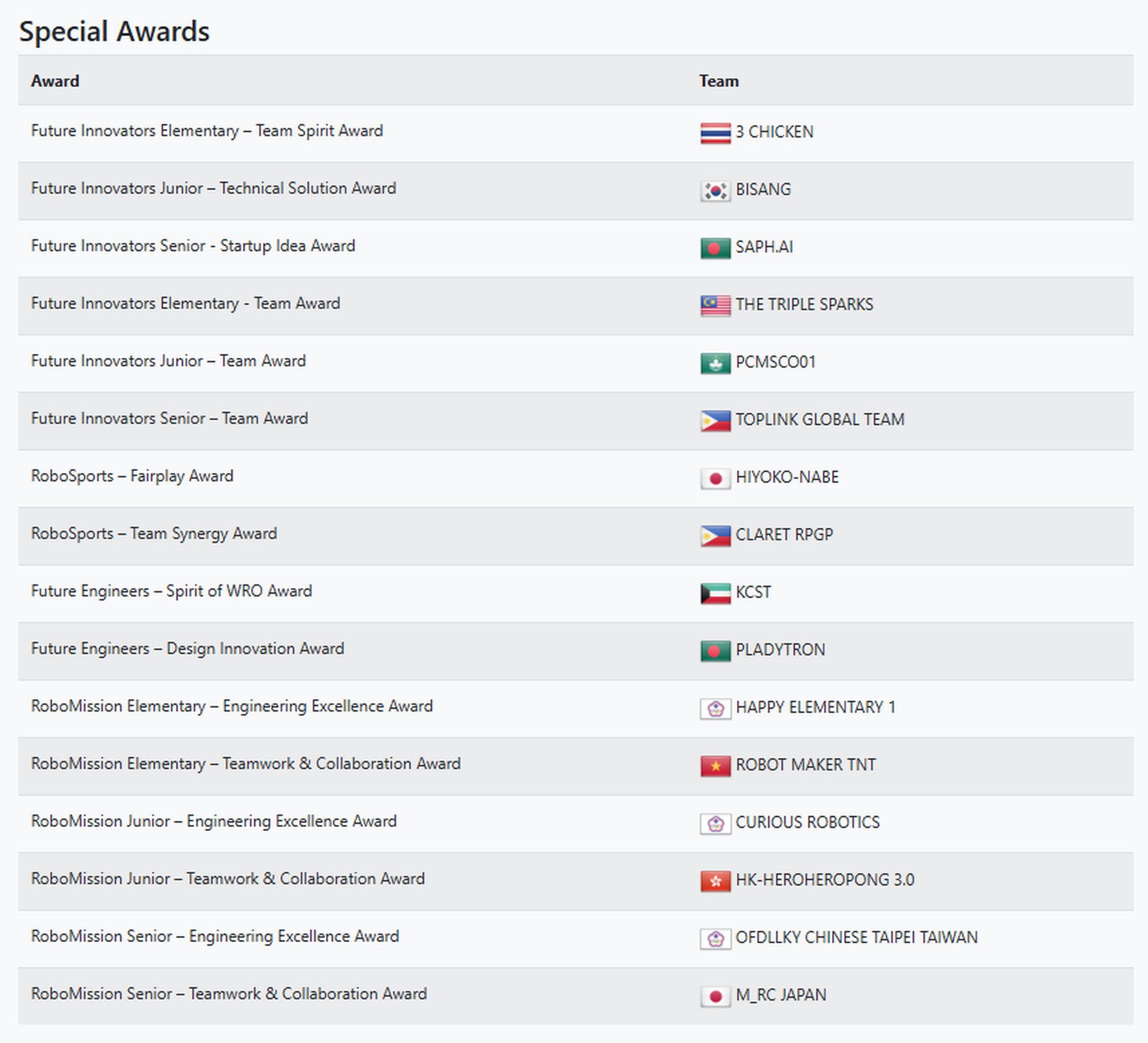Click the team name PLADYTRON
The height and width of the screenshot is (1043, 1148).
pos(780,650)
